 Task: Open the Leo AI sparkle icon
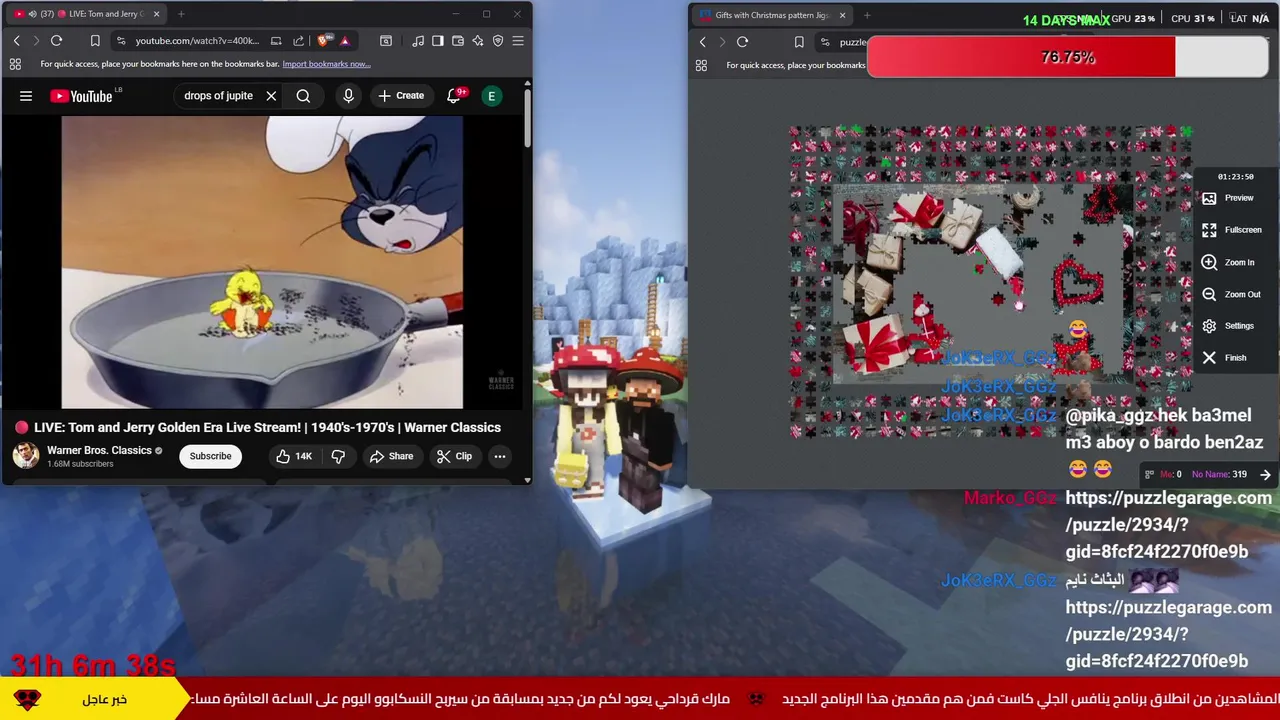[x=478, y=41]
